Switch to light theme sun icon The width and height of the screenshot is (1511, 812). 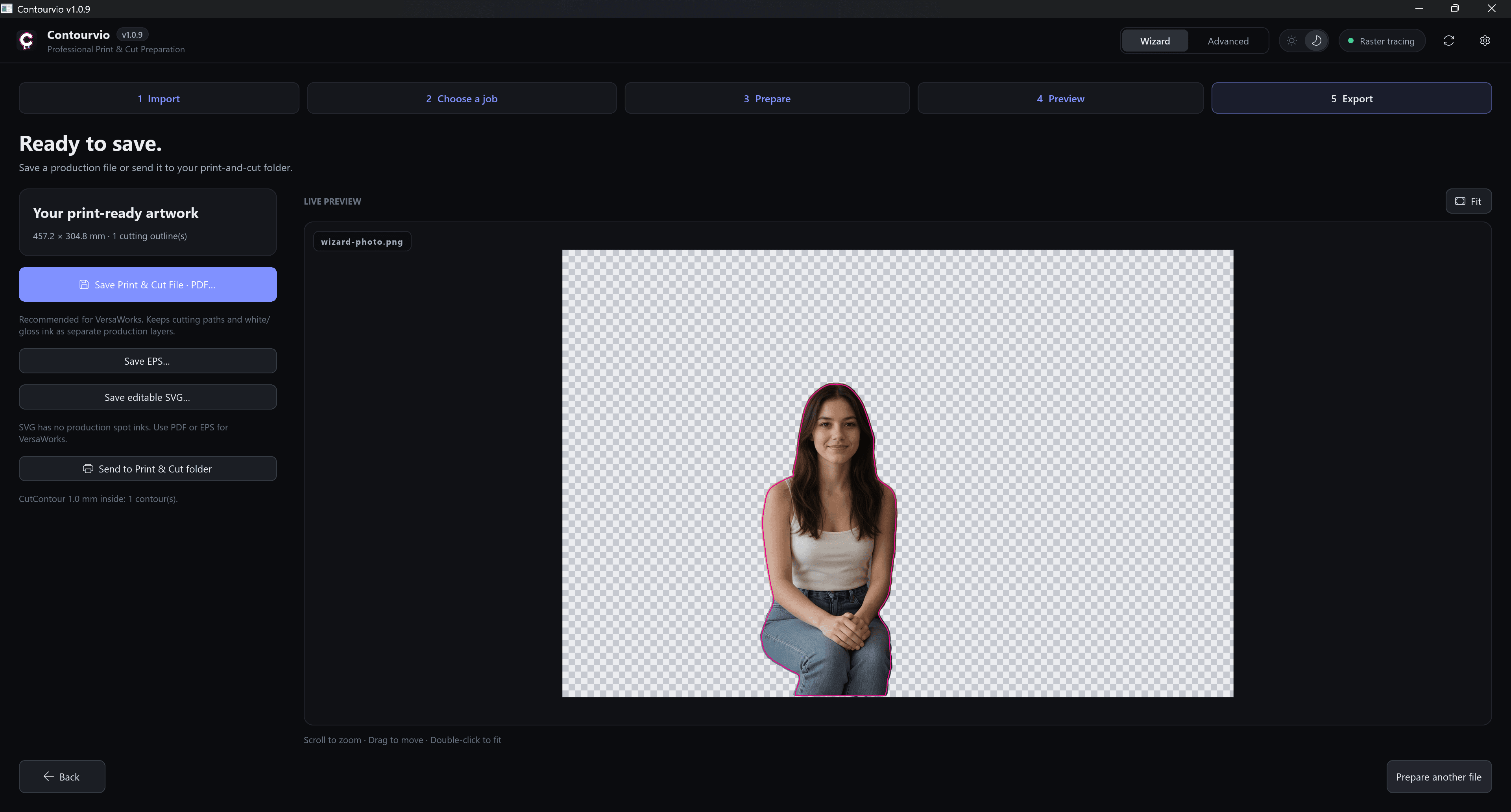[1291, 41]
